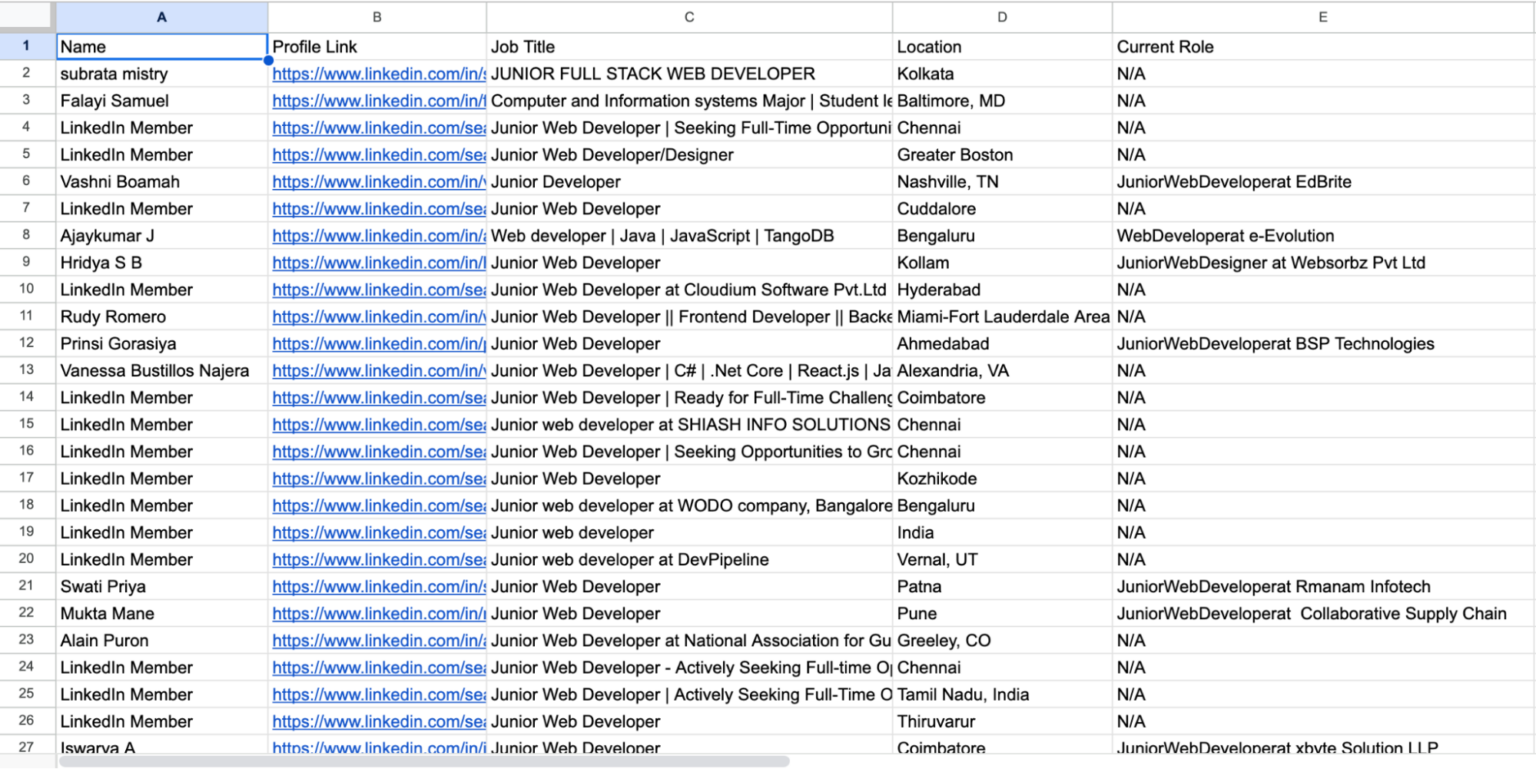Select row 13 header
1536x769 pixels.
pyautogui.click(x=28, y=370)
